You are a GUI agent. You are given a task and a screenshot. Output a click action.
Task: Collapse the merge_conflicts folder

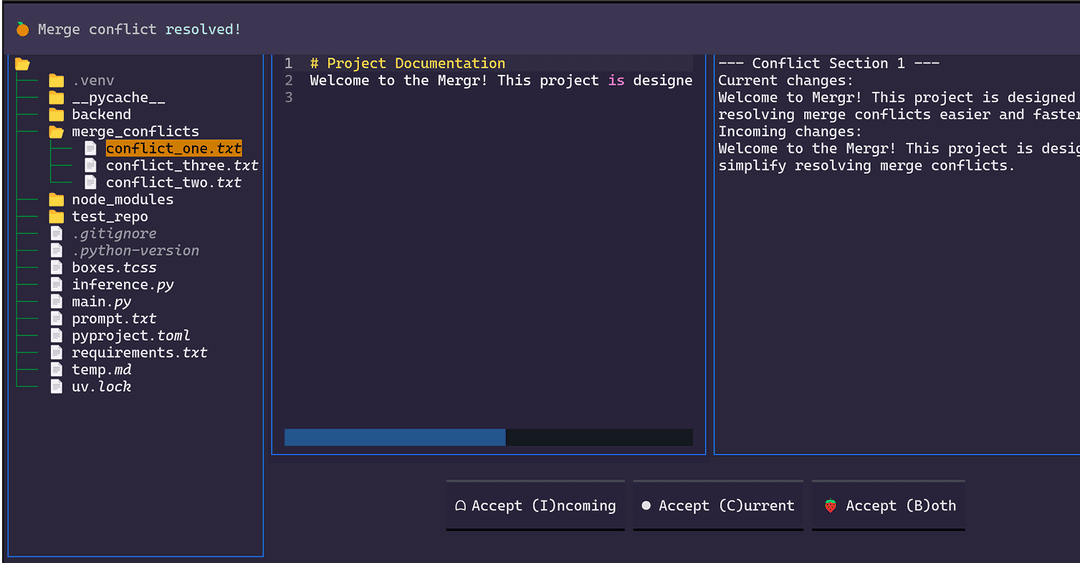pos(134,132)
